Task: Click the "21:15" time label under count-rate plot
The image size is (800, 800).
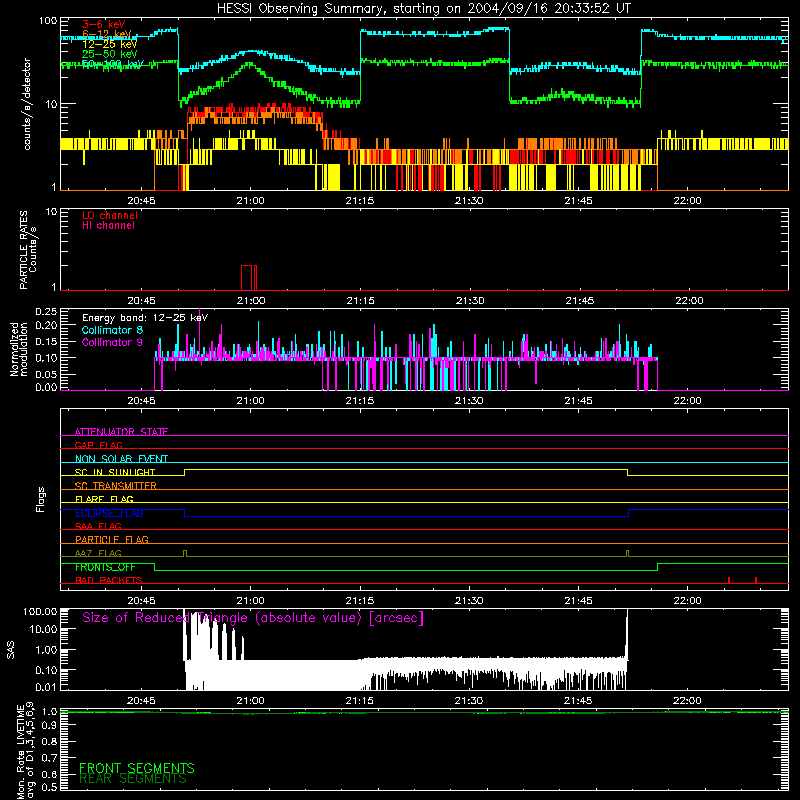Action: pos(360,201)
